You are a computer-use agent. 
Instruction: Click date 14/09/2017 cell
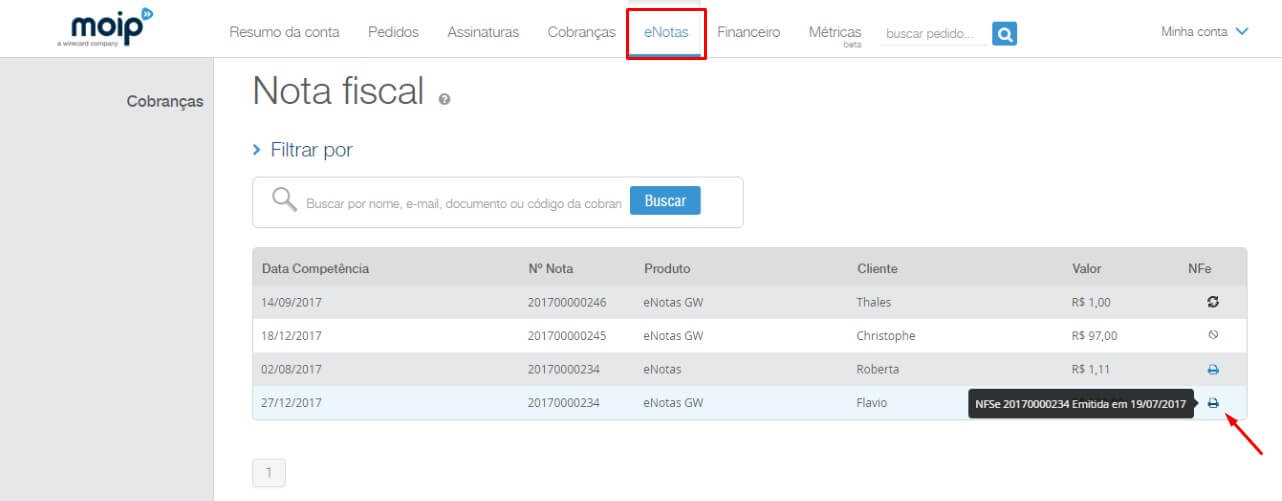tap(292, 302)
